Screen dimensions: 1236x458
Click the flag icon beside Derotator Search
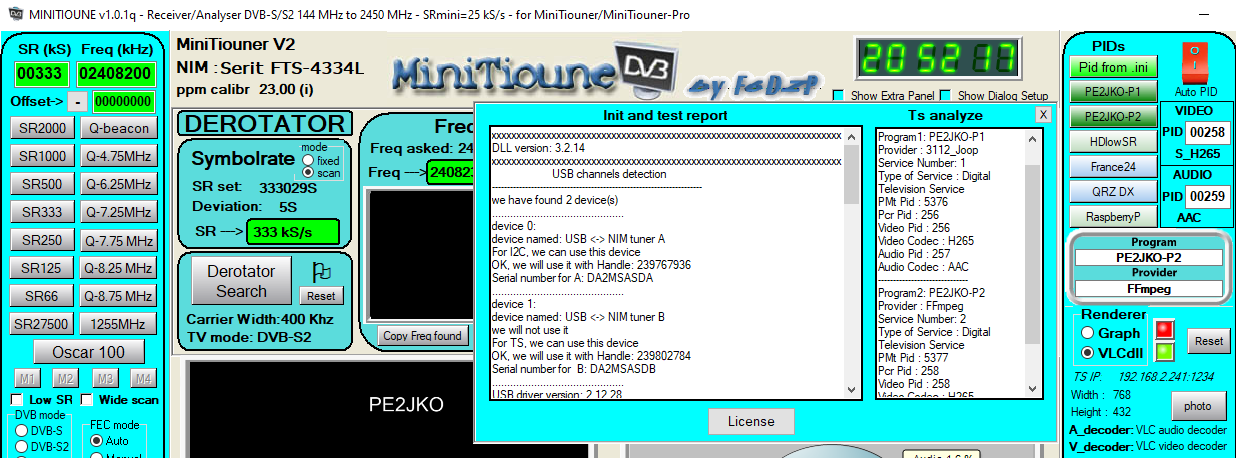tap(321, 271)
